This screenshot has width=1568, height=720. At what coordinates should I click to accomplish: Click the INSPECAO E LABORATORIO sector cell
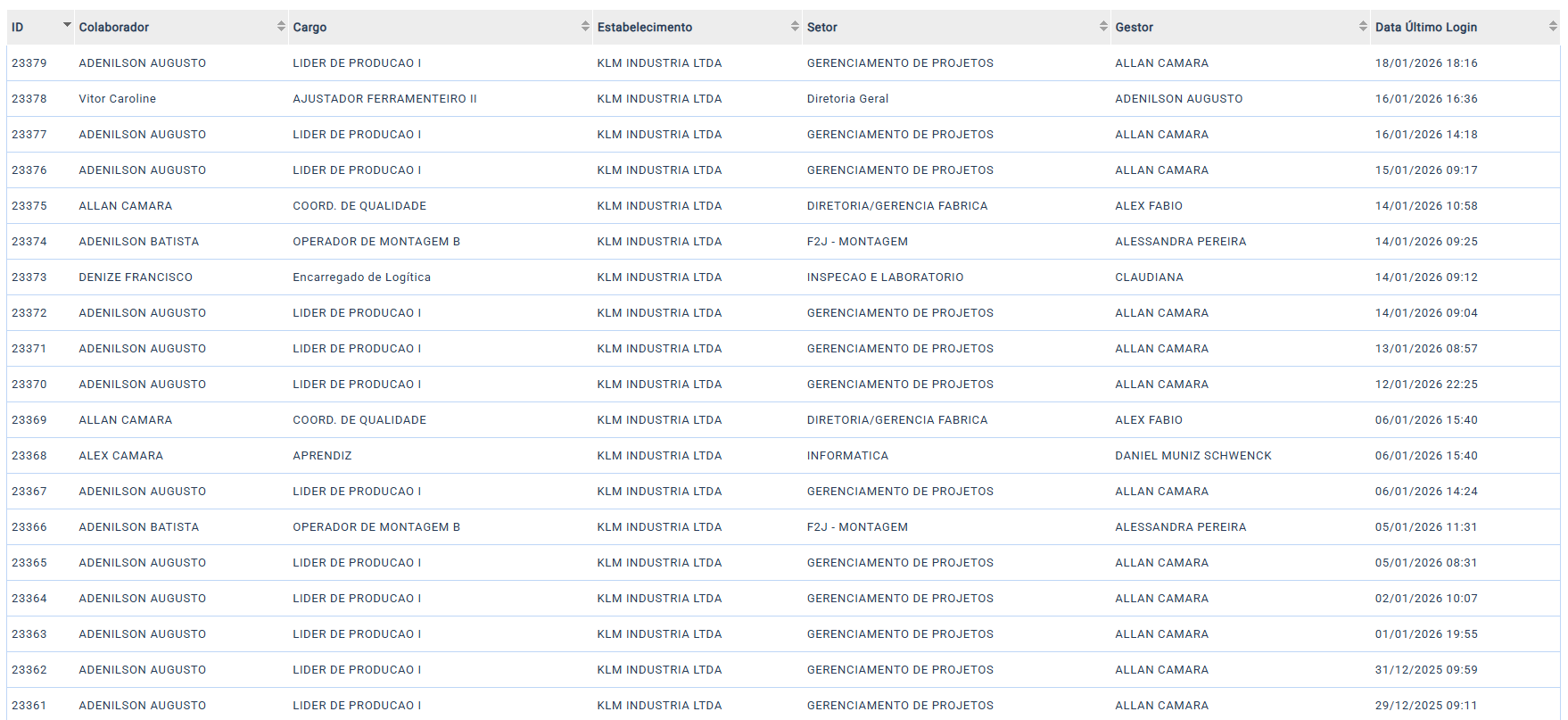point(885,277)
